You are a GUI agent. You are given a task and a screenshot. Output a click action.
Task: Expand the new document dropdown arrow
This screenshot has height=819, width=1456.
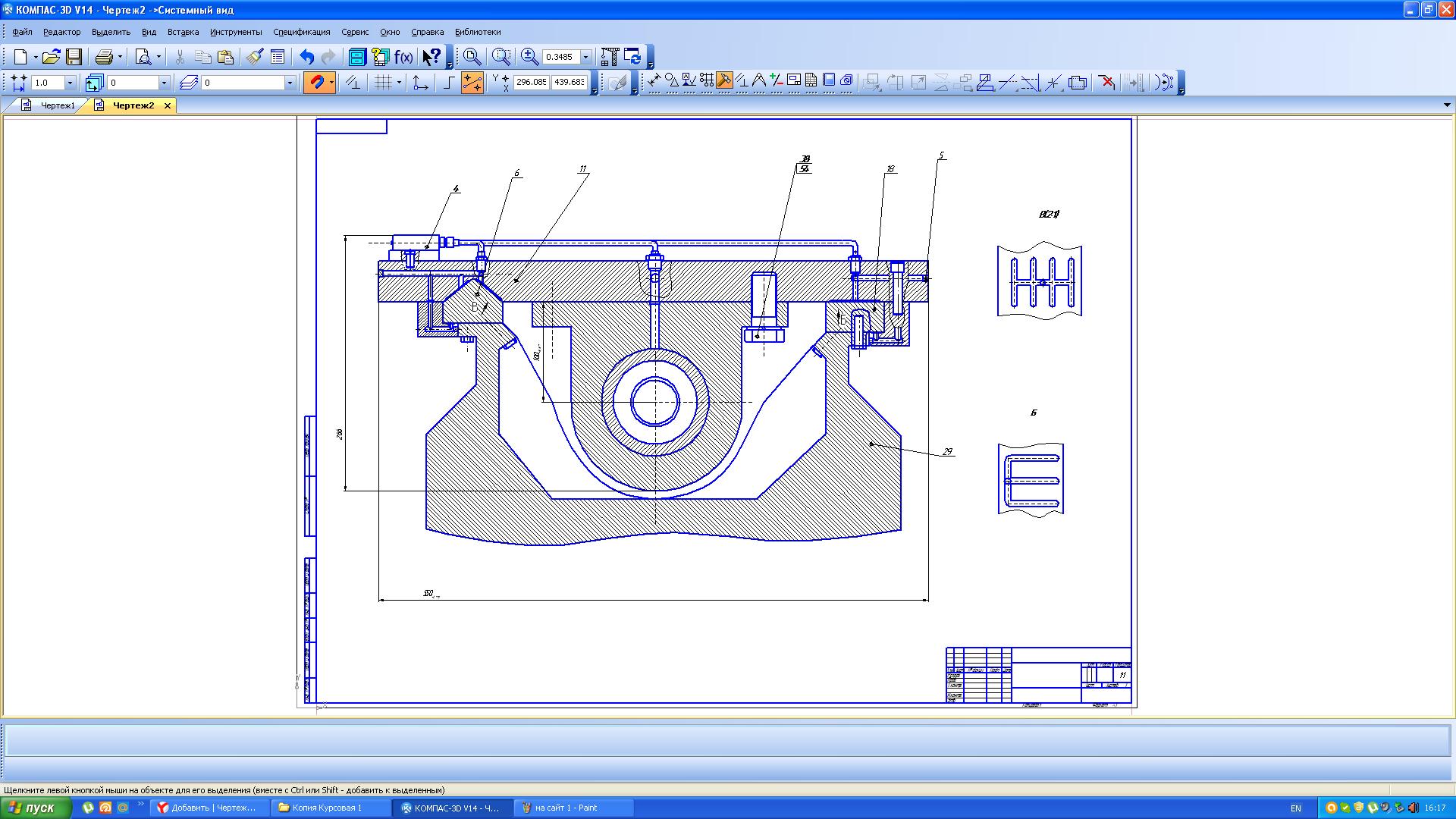pyautogui.click(x=35, y=58)
